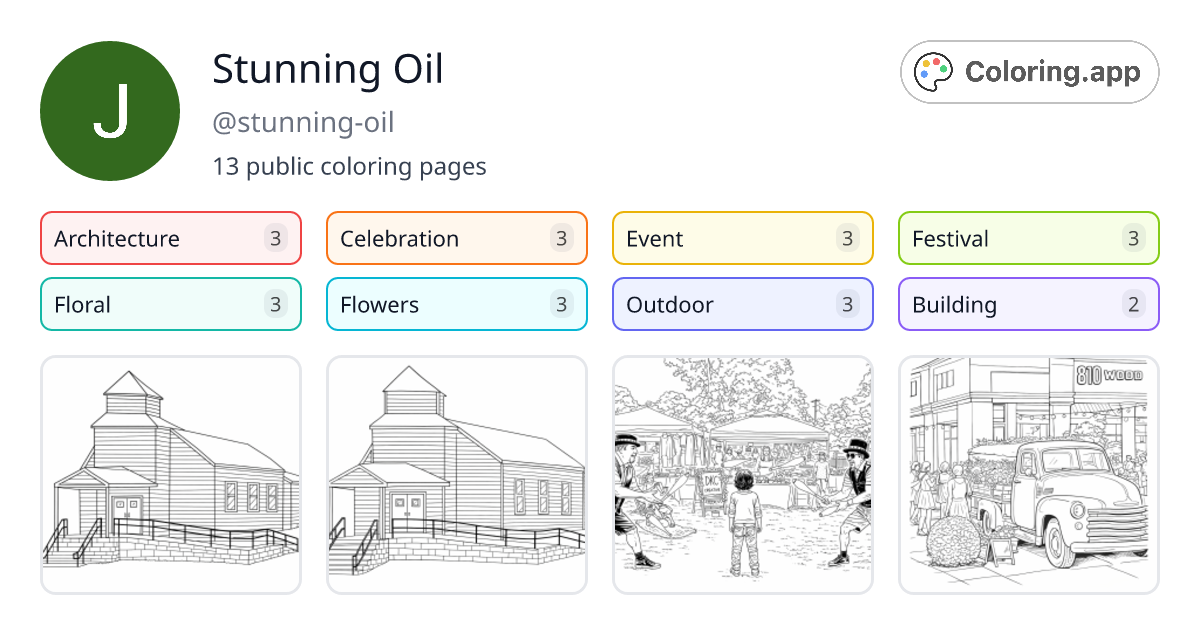
Task: Click the Coloring.app palette icon
Action: (935, 72)
